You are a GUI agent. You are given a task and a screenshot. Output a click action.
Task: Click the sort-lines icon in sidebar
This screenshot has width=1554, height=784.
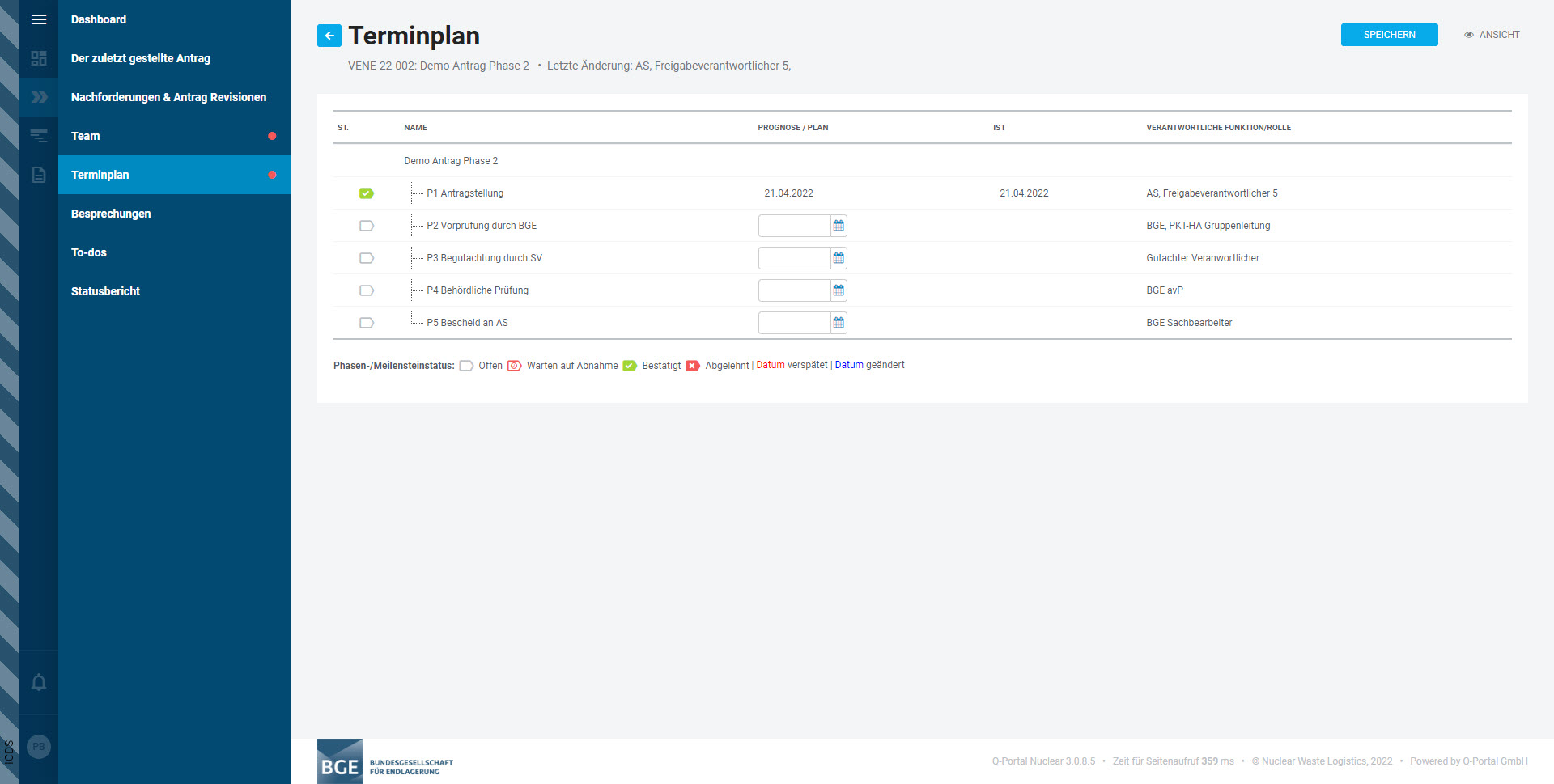point(38,136)
